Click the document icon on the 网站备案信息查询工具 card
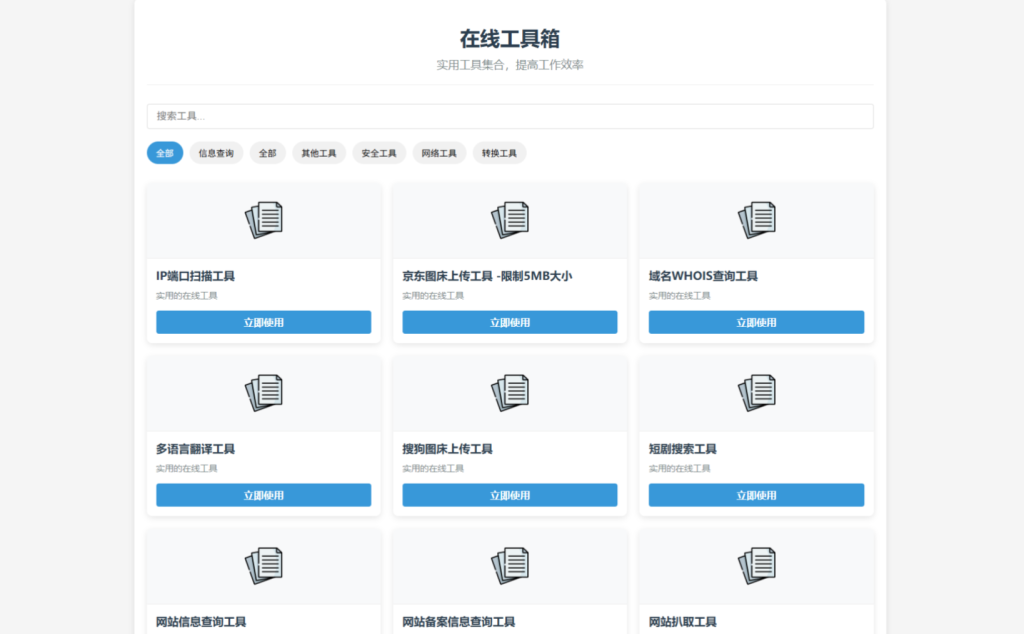The image size is (1024, 634). coord(510,566)
